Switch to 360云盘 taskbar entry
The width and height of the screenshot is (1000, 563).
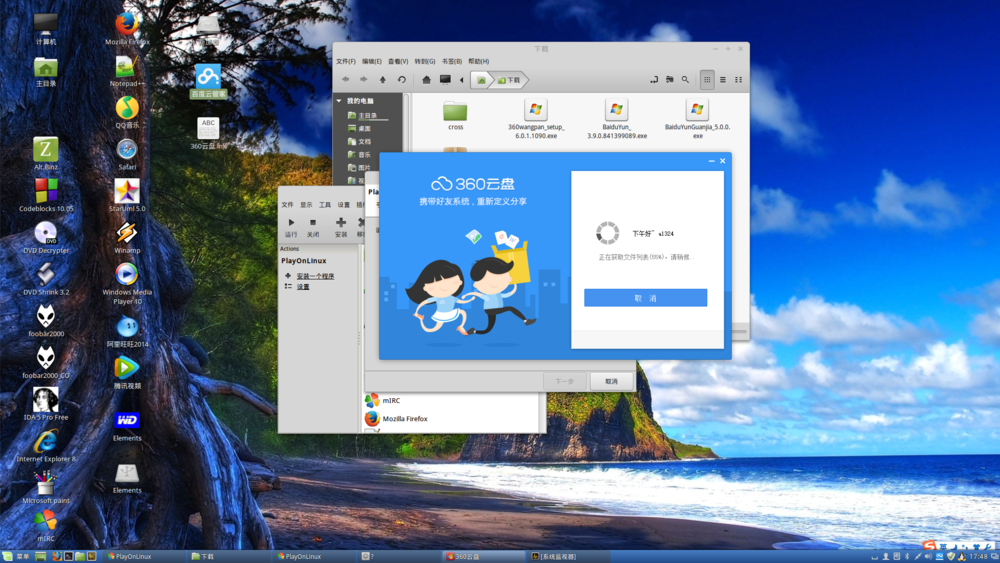483,557
